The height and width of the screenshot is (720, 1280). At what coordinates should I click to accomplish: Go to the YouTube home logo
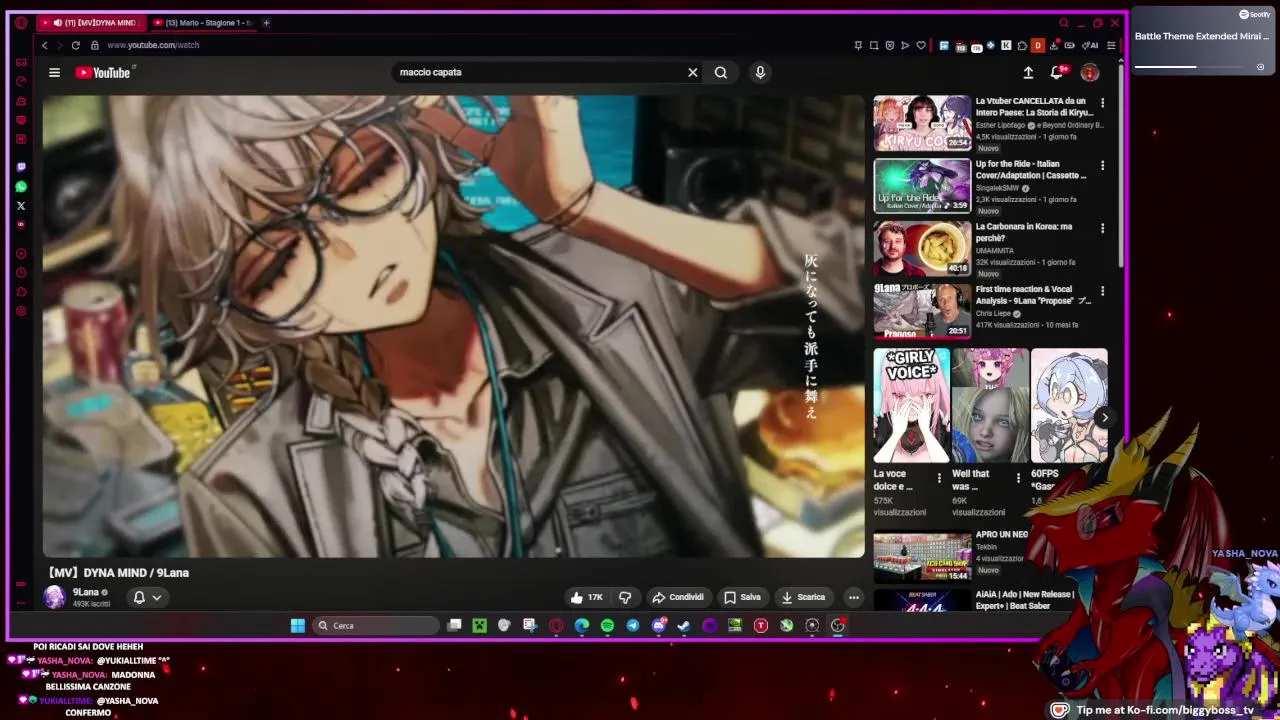[x=102, y=72]
